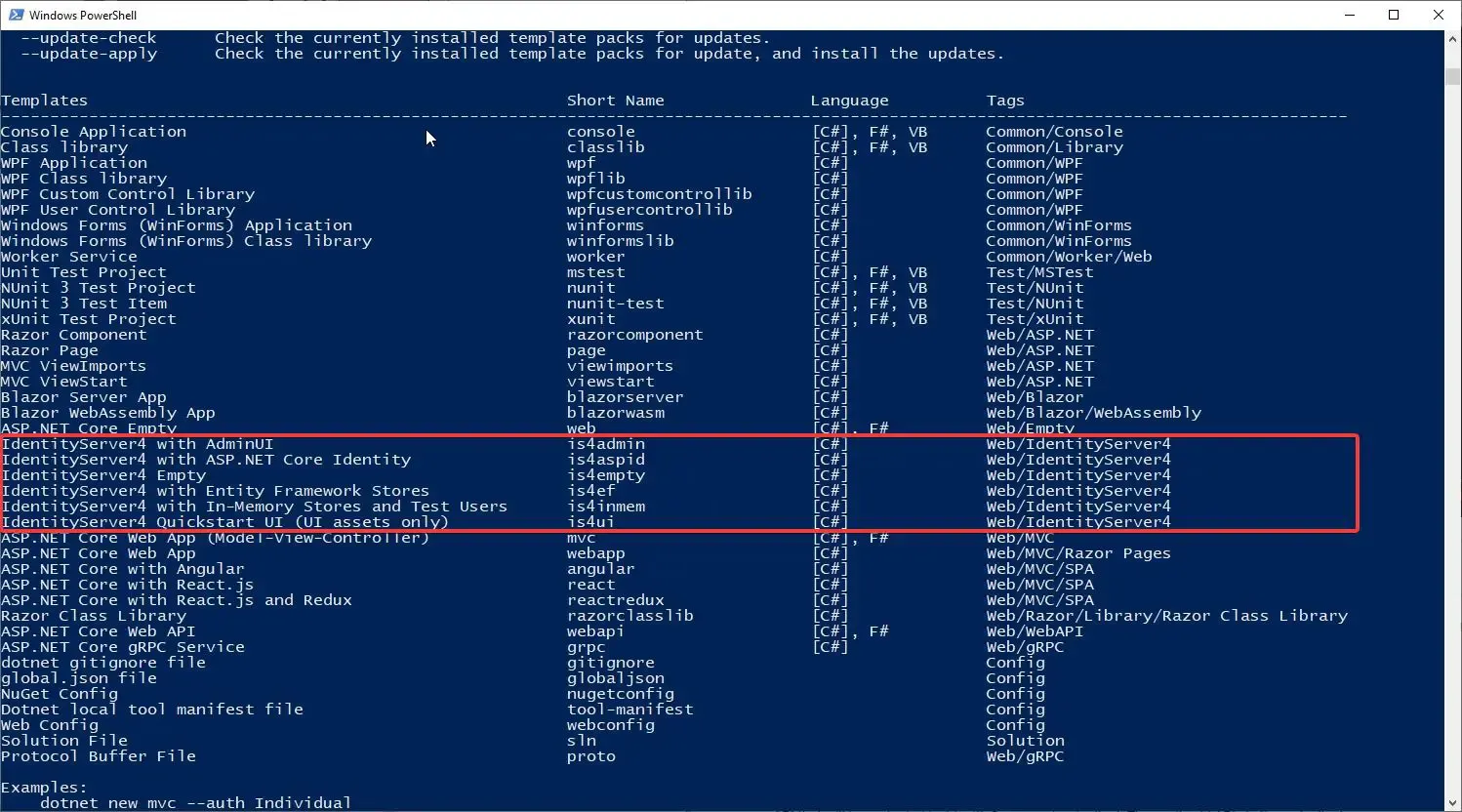The height and width of the screenshot is (812, 1462).
Task: Select the Language column header
Action: (849, 100)
